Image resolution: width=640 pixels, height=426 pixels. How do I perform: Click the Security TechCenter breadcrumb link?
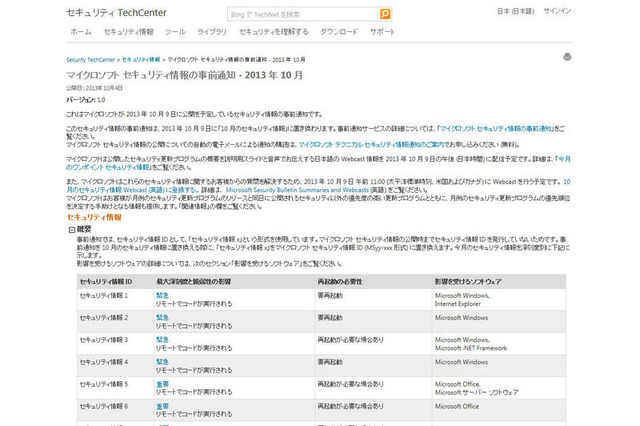[x=91, y=60]
